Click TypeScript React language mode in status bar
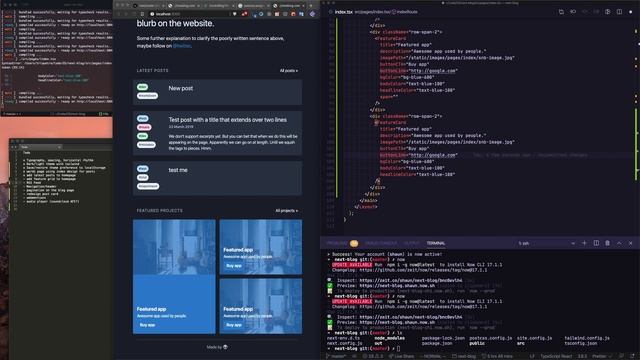640x360 pixels. pos(556,356)
